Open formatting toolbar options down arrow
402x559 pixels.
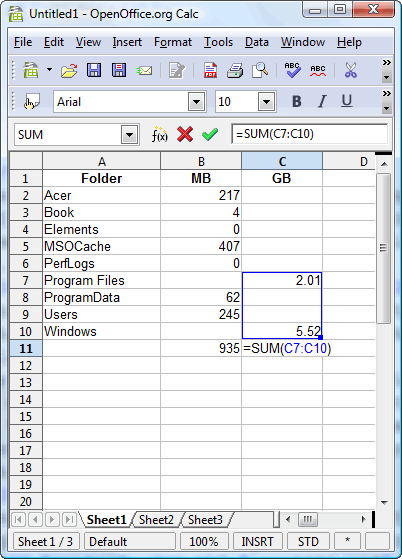387,108
